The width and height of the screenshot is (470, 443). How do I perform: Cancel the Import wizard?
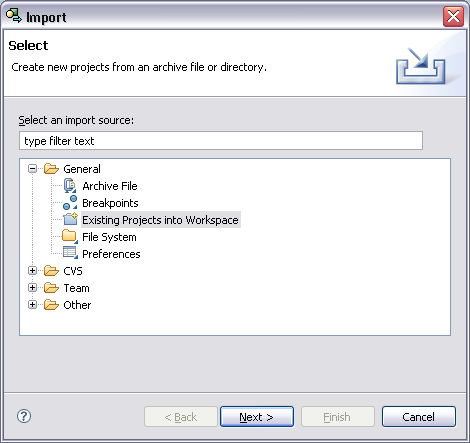pyautogui.click(x=419, y=417)
